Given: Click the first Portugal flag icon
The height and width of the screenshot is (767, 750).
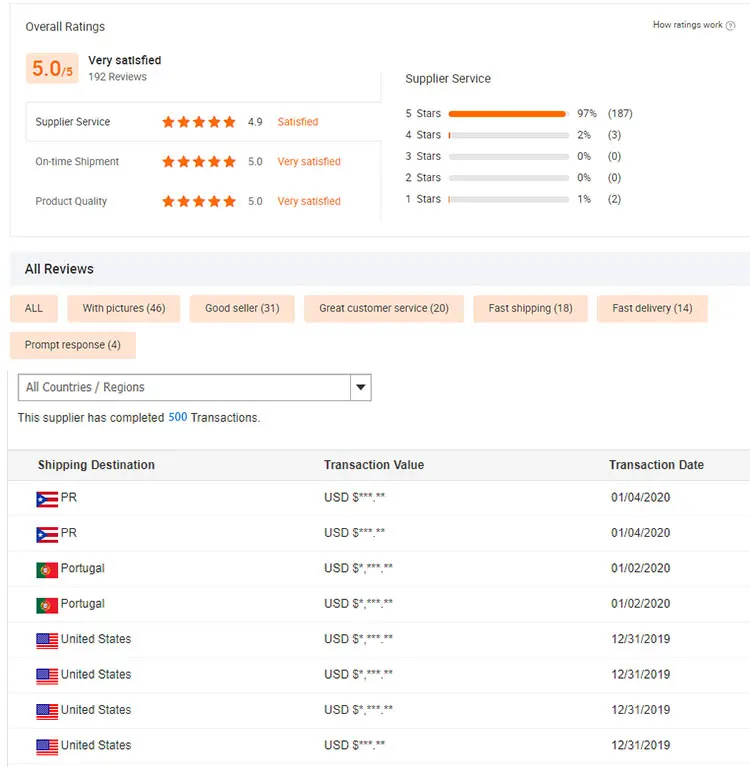Looking at the screenshot, I should [47, 569].
